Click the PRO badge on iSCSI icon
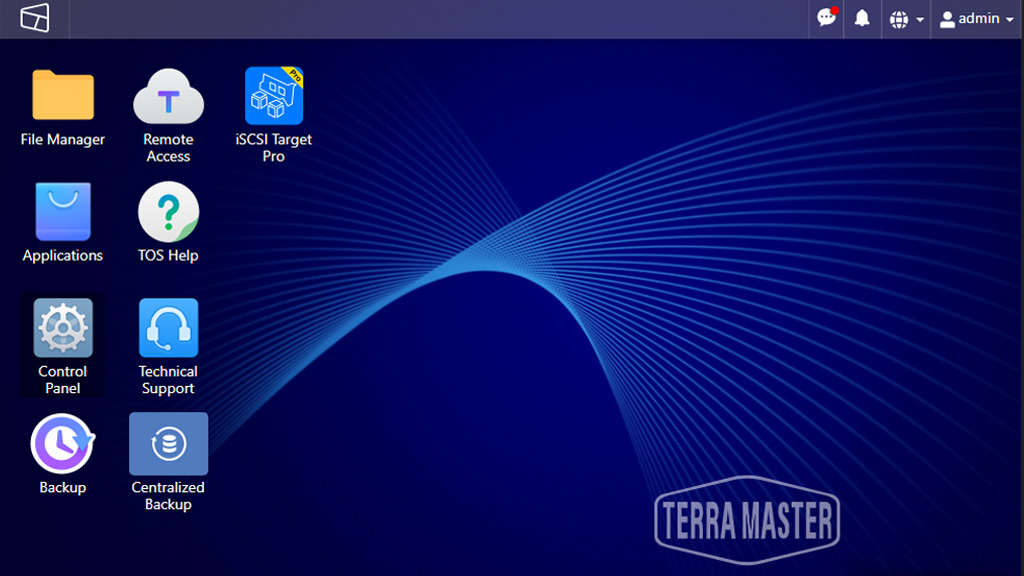Screen dimensions: 1024x576 click(x=294, y=75)
